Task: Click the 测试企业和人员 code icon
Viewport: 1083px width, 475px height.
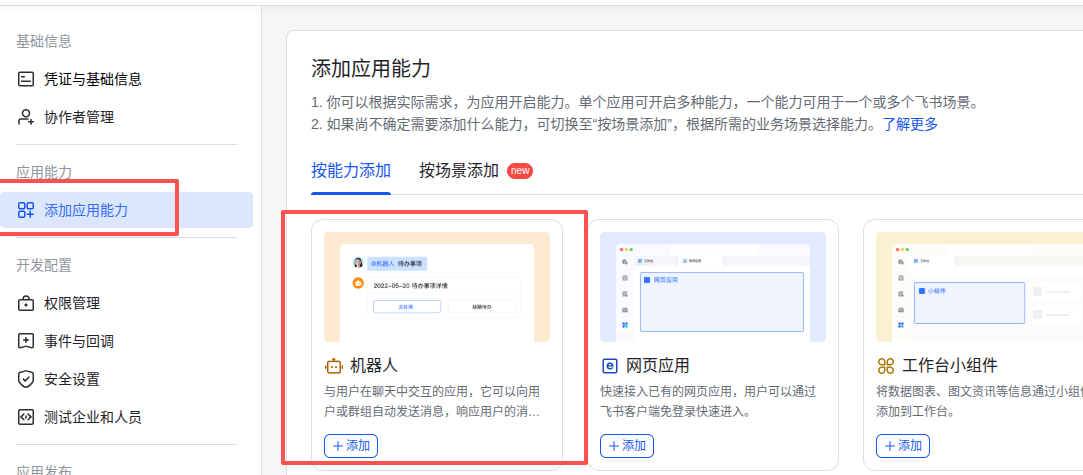Action: (26, 417)
